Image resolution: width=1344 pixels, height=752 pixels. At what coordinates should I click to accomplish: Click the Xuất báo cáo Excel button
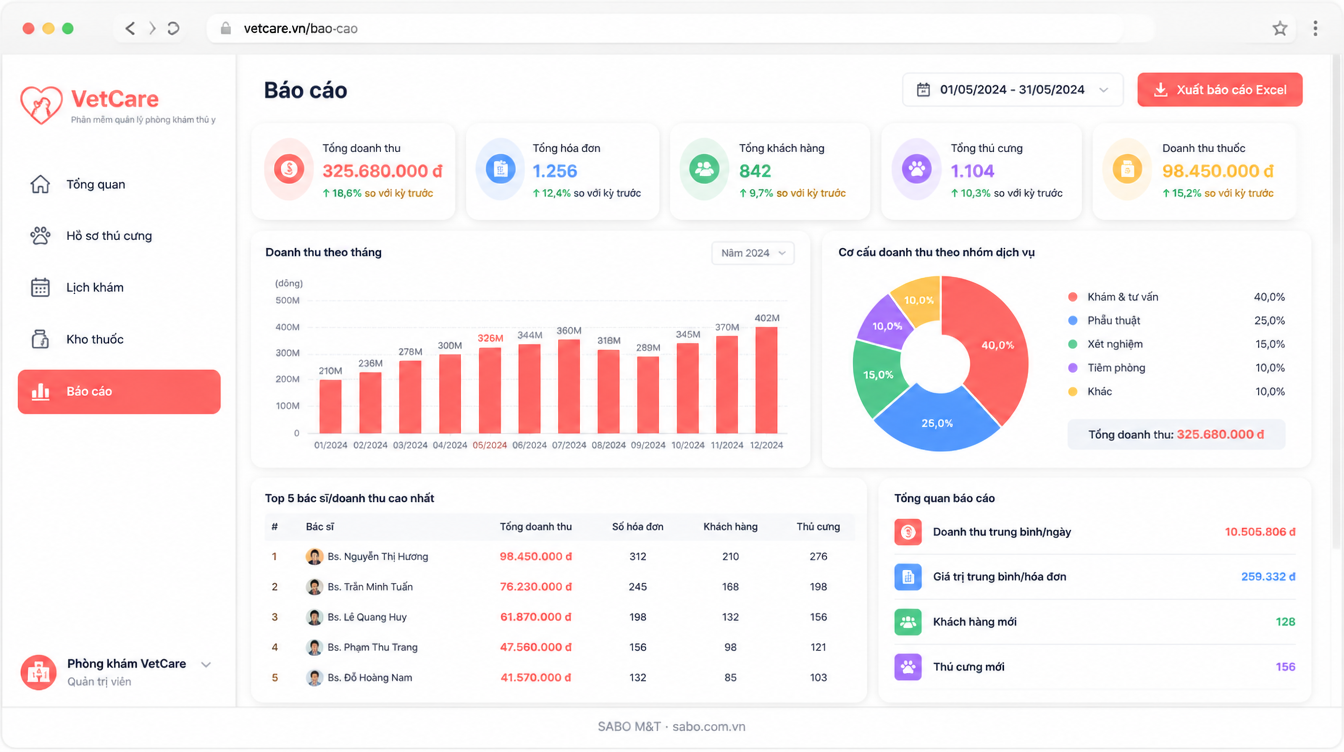coord(1220,90)
